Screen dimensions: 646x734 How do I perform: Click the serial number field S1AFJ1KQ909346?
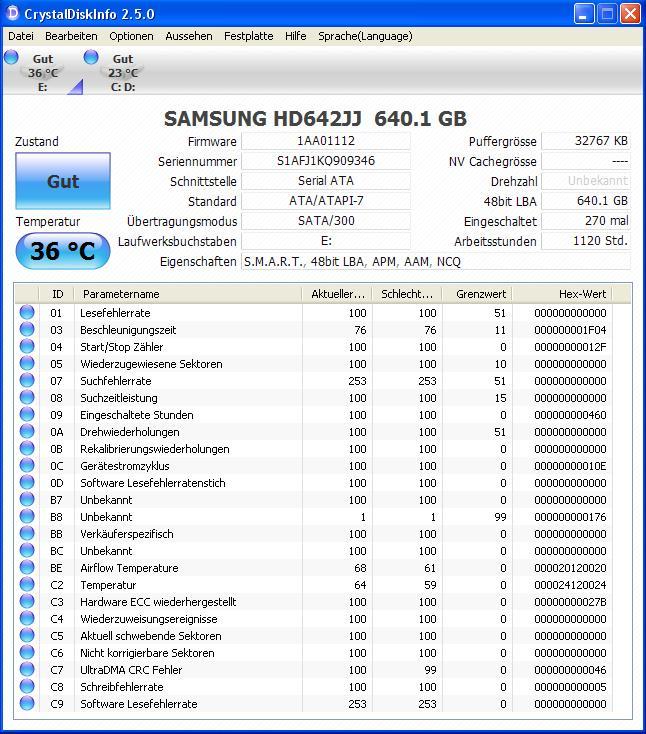pos(326,161)
